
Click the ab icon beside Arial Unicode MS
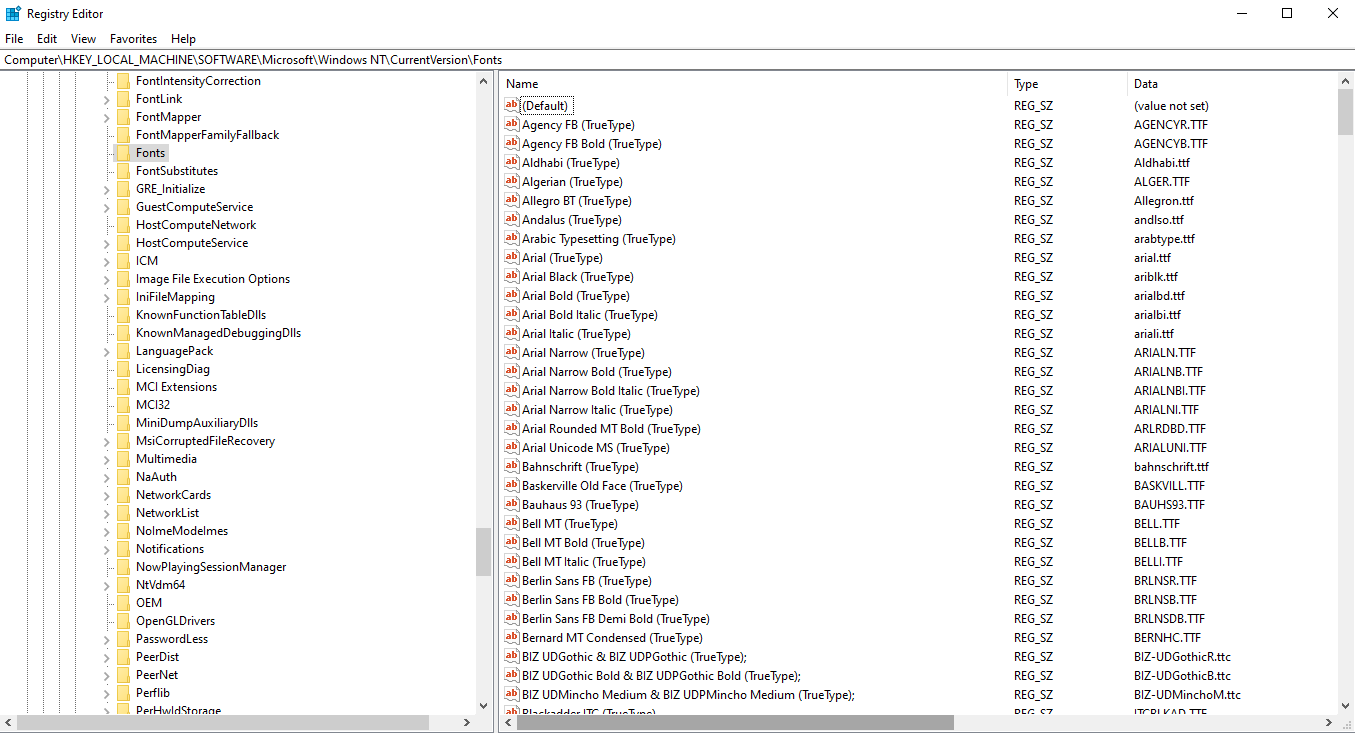[512, 447]
